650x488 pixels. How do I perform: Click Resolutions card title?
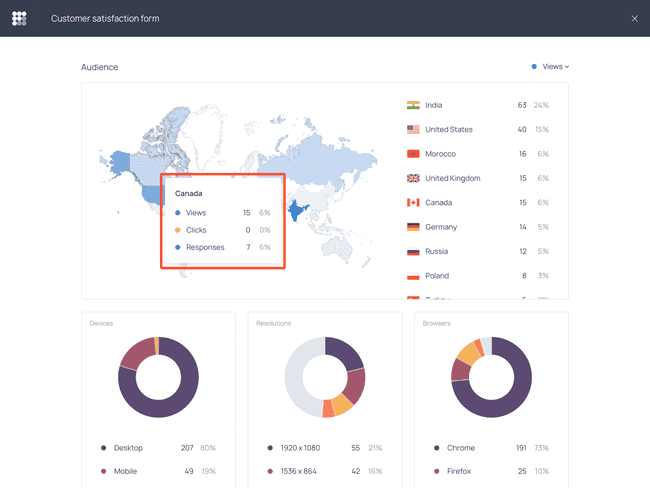coord(274,323)
